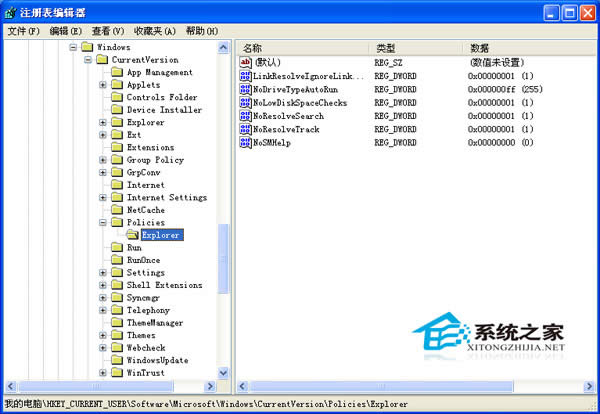The width and height of the screenshot is (600, 414).
Task: Click the App Management folder icon
Action: [117, 72]
